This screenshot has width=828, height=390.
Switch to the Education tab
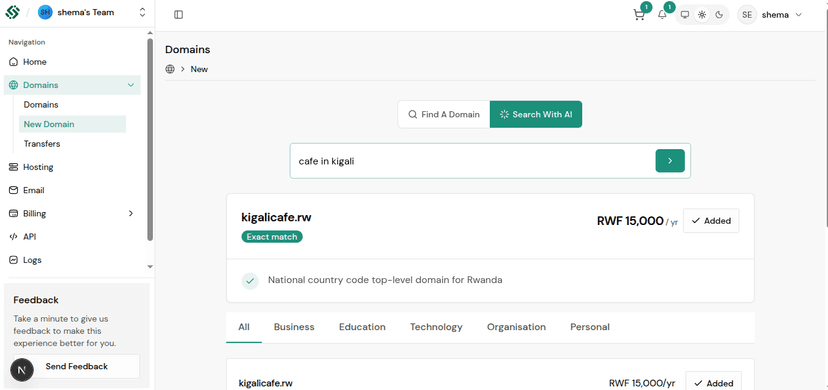[362, 327]
